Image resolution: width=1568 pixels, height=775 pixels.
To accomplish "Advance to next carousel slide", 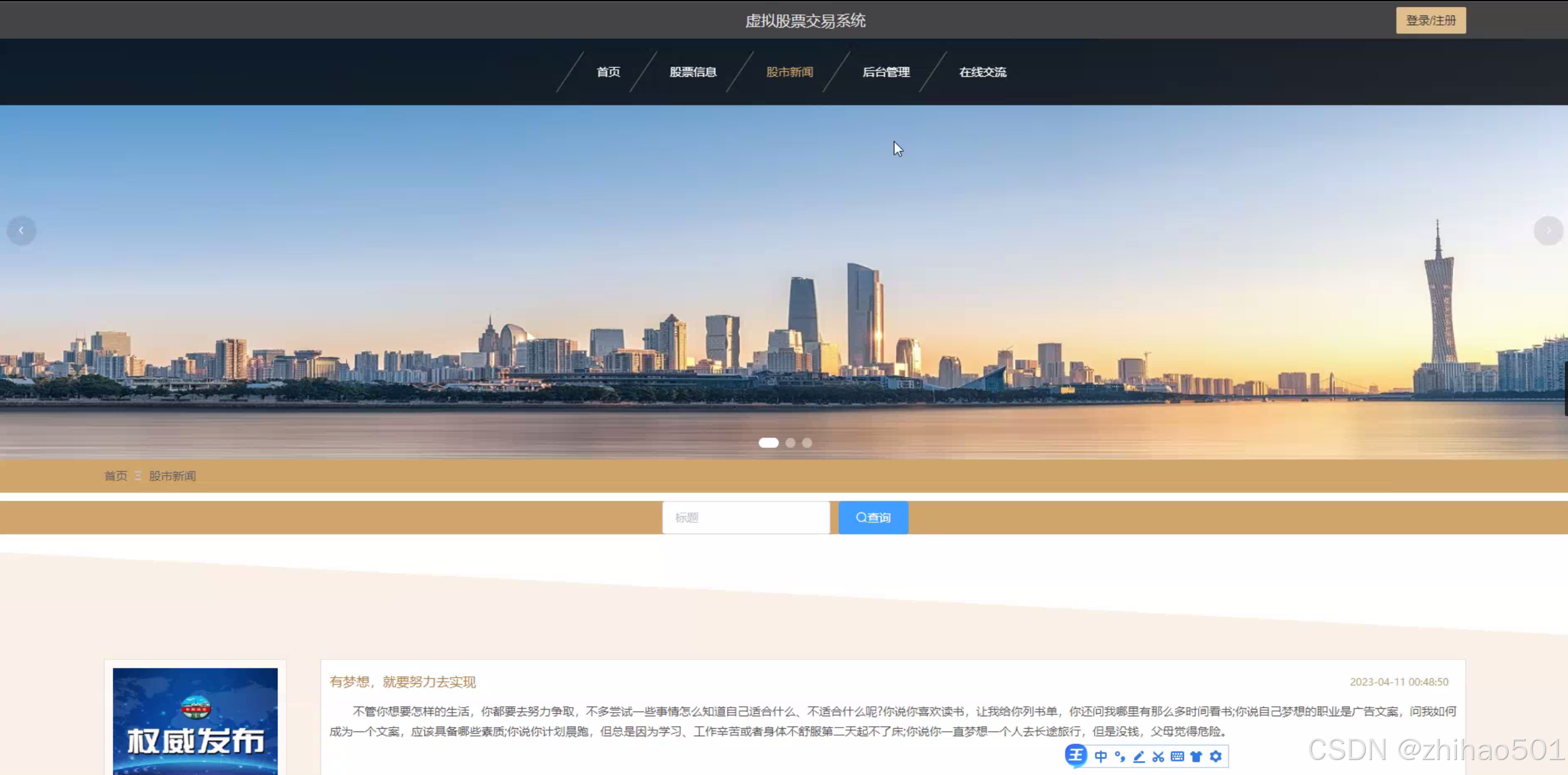I will click(x=1548, y=231).
